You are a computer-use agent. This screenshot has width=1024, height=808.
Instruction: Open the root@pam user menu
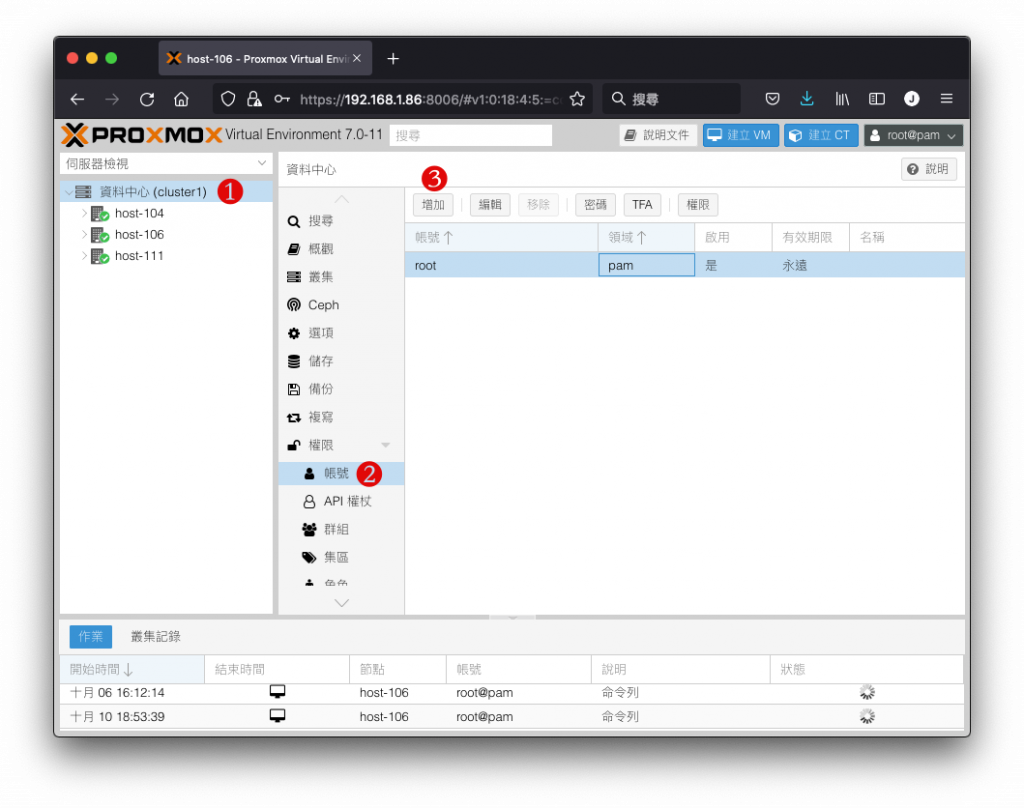[913, 135]
